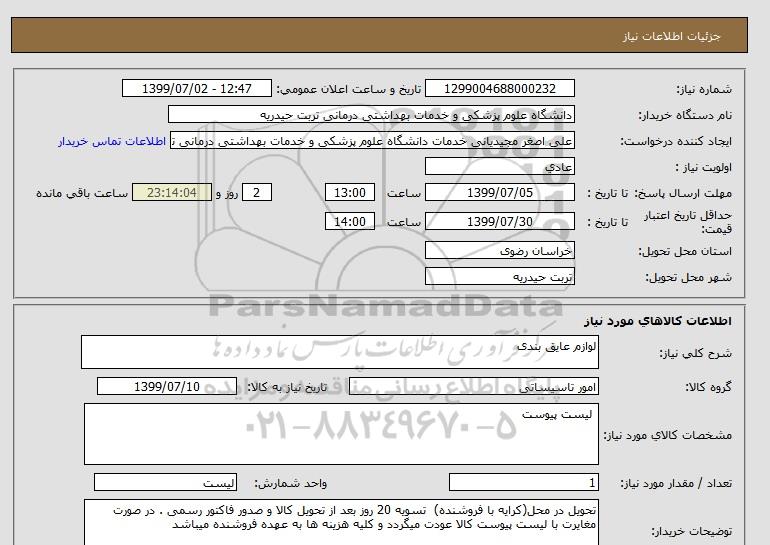770x545 pixels.
Task: Select the public announcement date field 1399/07/02 - 12:47
Action: pos(196,89)
